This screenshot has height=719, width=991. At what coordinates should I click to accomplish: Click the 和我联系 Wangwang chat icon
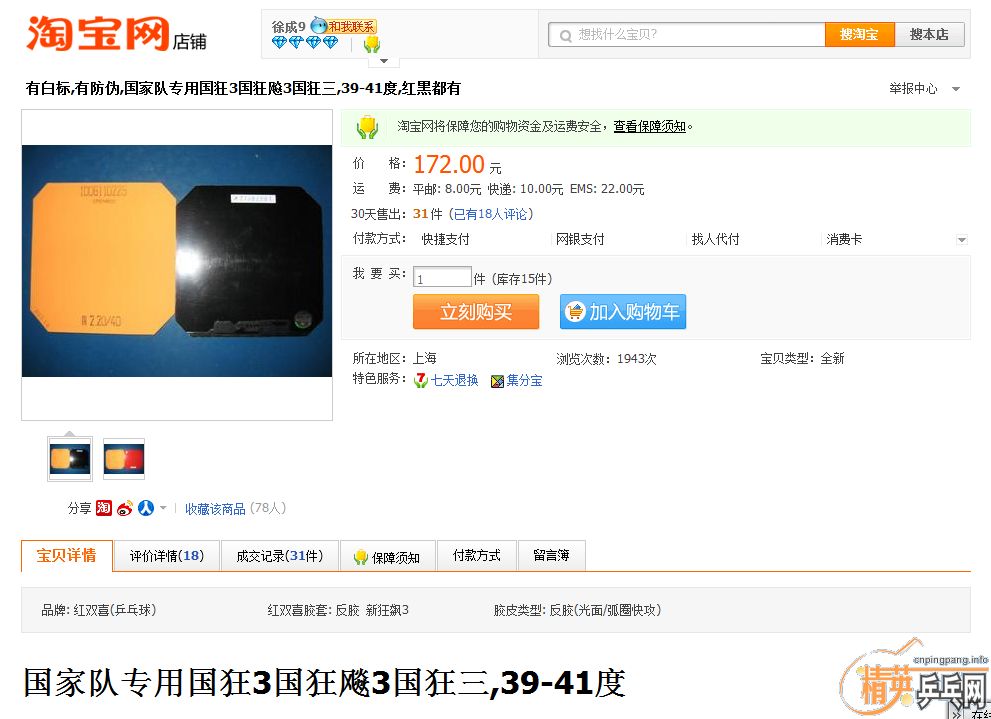(x=344, y=27)
